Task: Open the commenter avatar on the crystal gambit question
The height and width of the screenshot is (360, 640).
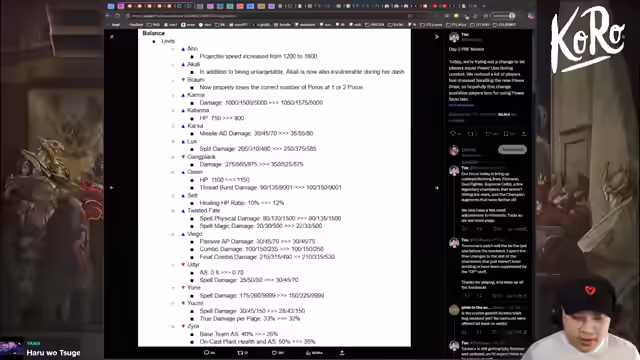Action: click(x=454, y=310)
